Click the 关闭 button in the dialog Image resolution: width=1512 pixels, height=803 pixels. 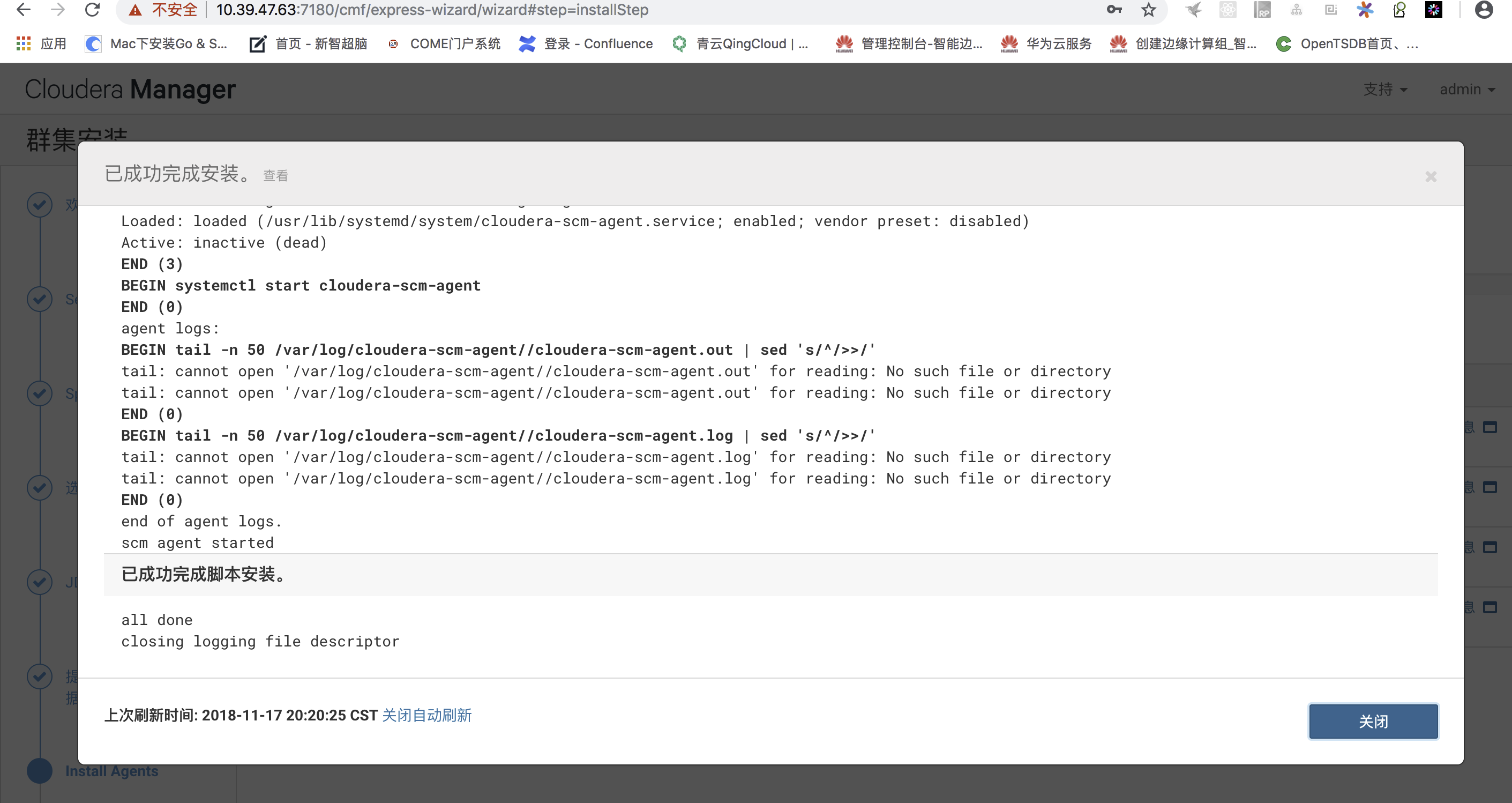point(1373,722)
